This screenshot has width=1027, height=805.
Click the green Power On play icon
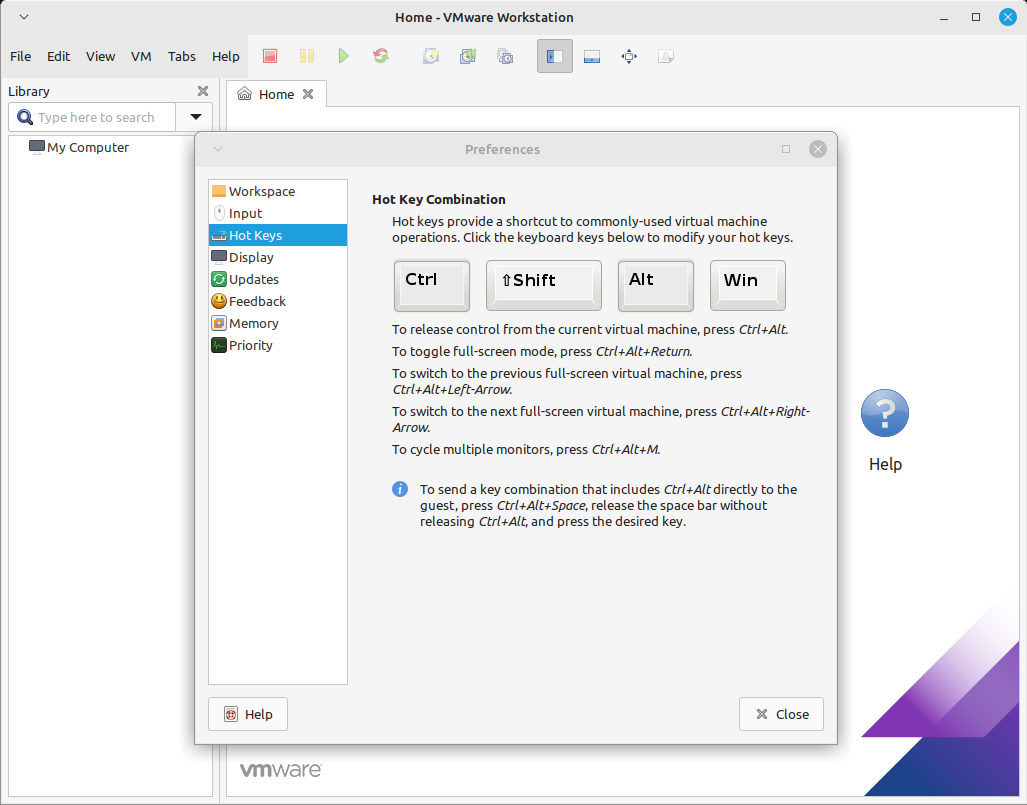coord(343,56)
